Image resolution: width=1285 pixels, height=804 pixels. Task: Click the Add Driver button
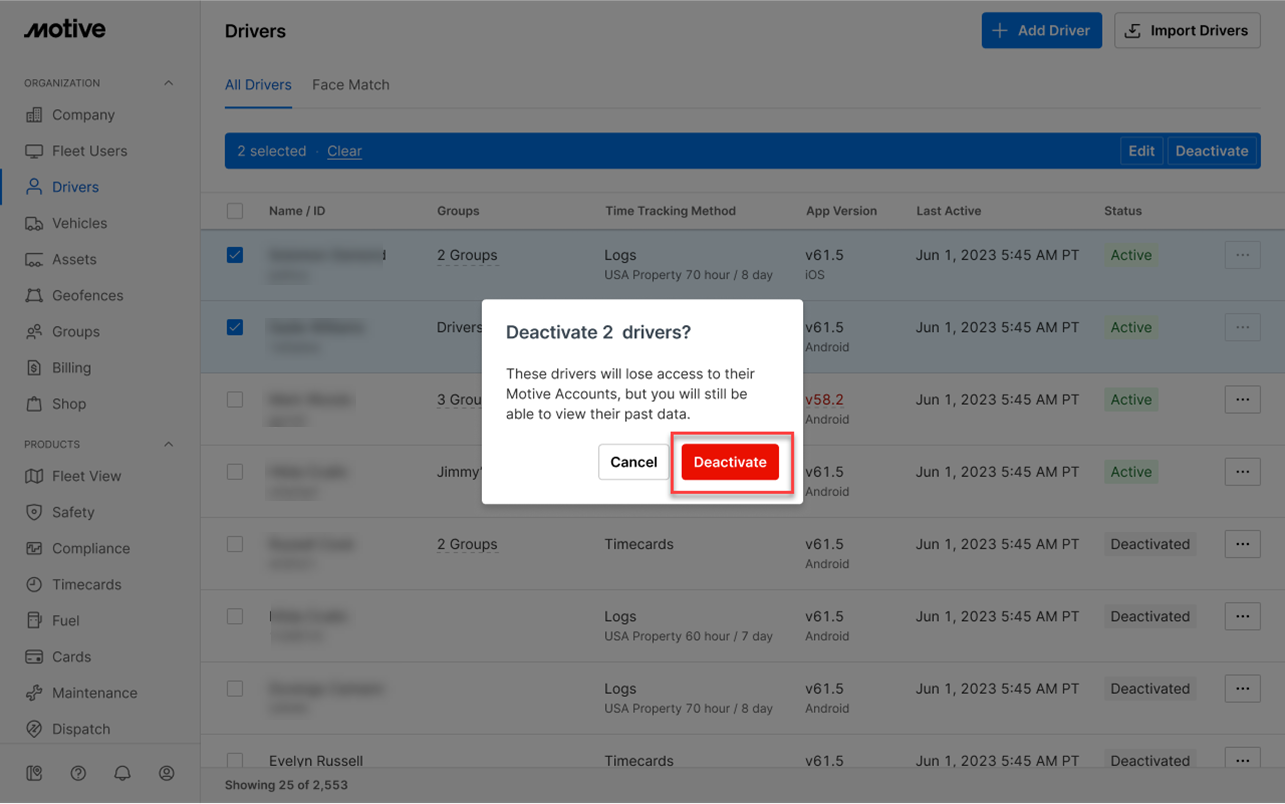tap(1042, 30)
